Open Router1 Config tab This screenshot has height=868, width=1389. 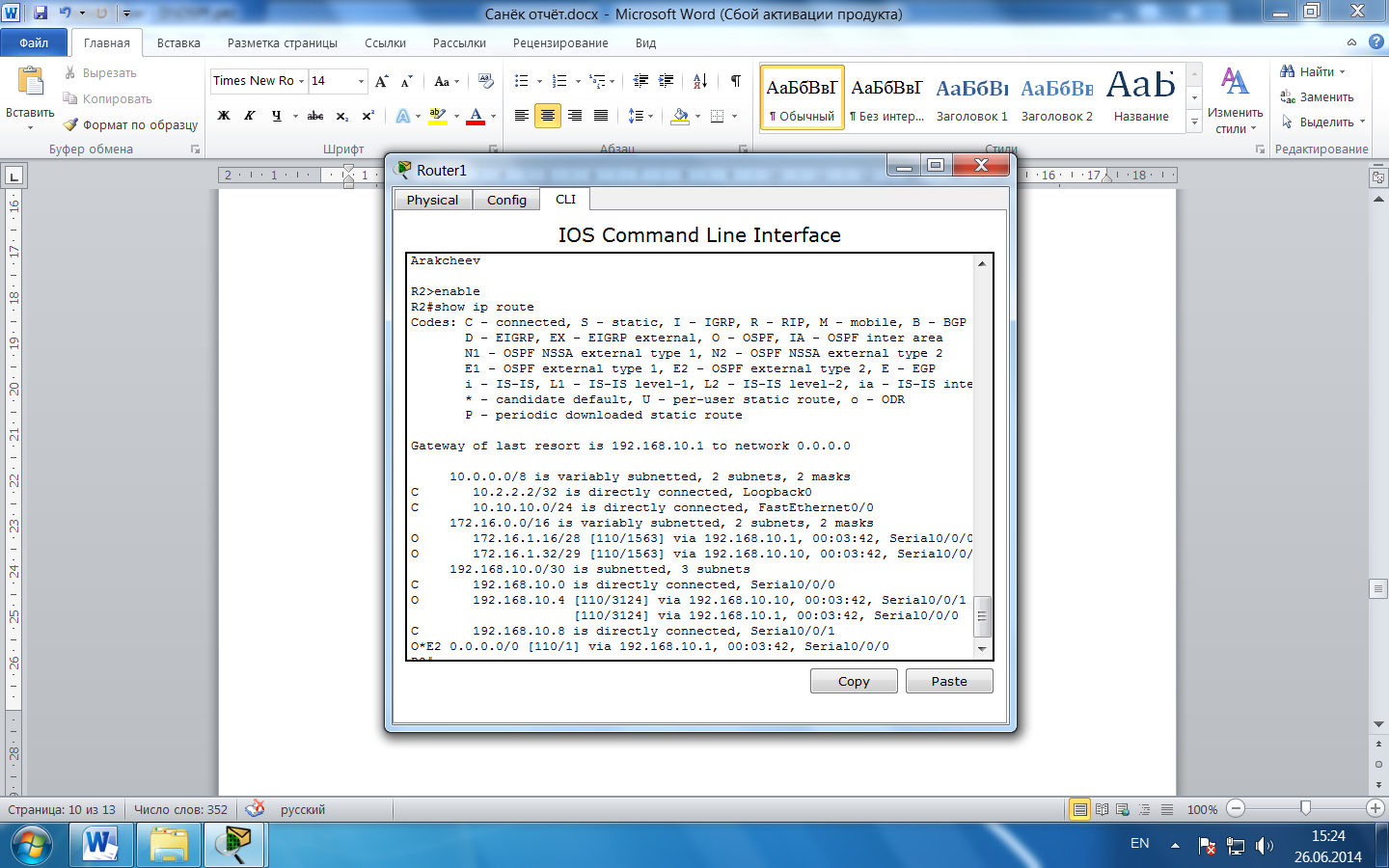tap(506, 200)
